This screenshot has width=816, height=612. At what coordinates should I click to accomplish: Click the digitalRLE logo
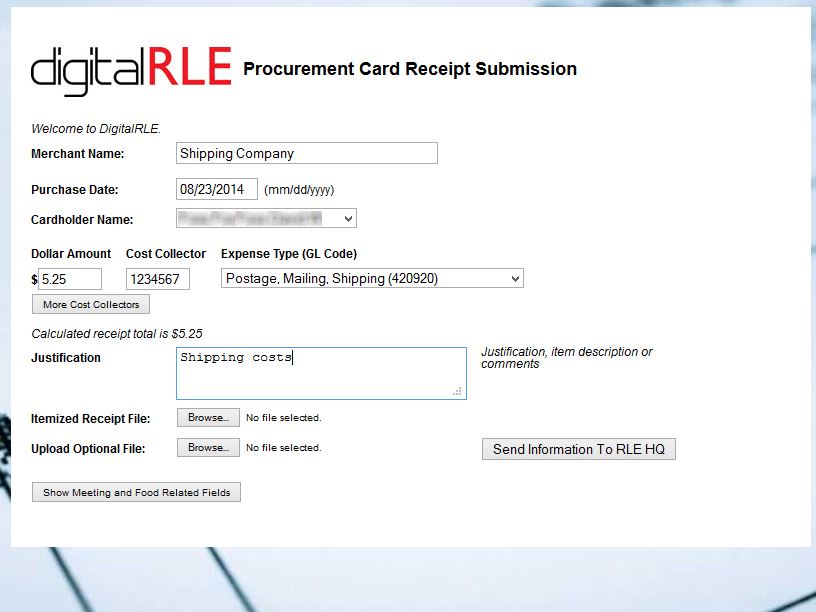pyautogui.click(x=131, y=69)
